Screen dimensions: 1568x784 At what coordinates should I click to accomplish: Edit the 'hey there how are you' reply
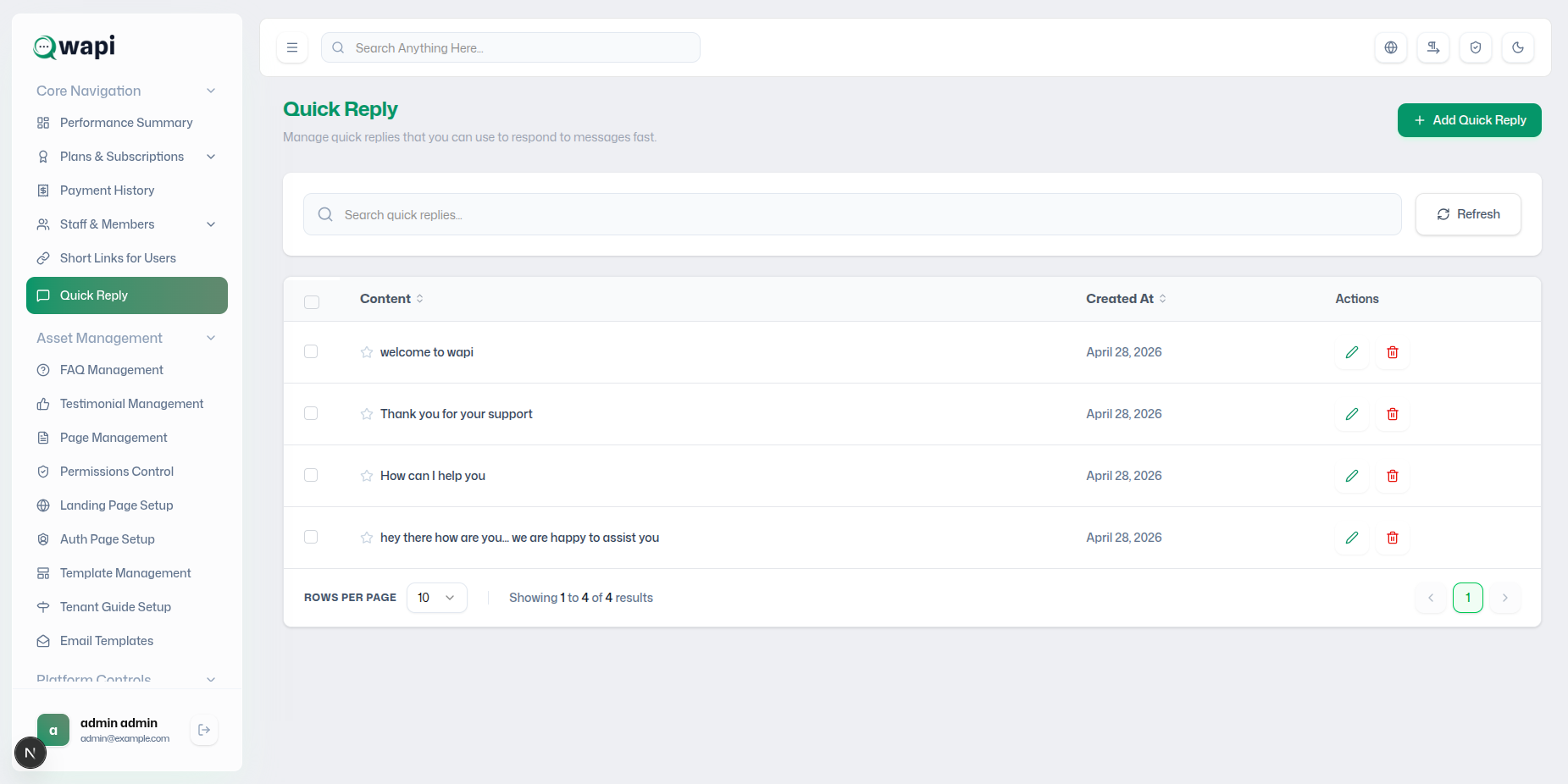tap(1352, 538)
